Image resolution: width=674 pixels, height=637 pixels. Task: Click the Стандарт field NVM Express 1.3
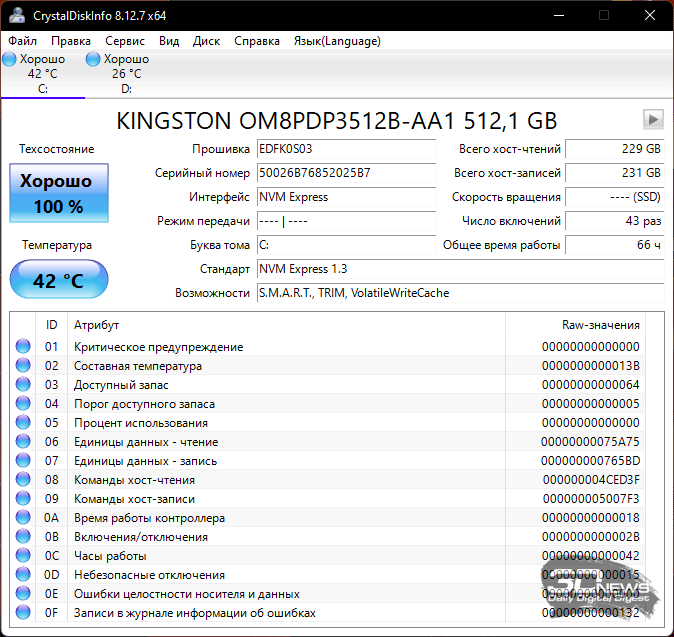click(x=461, y=269)
